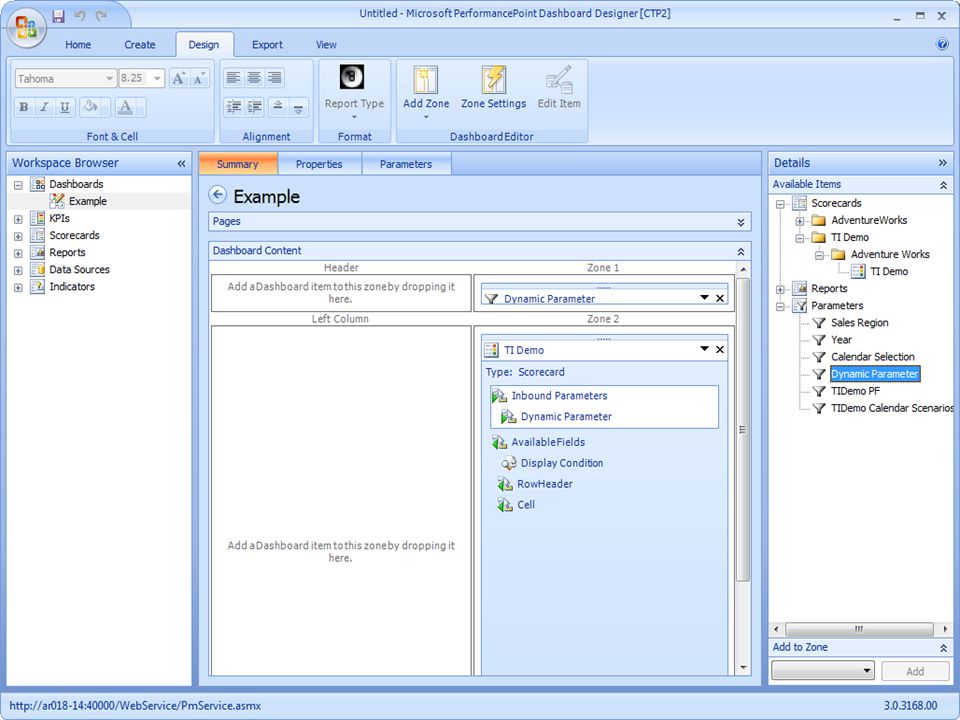
Task: Switch to the Export ribbon tab
Action: click(x=267, y=45)
